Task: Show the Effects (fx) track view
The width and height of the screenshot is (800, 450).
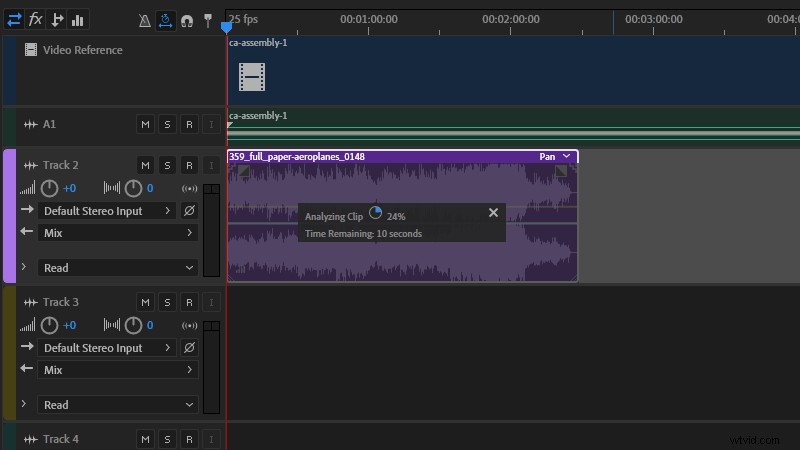Action: 35,20
